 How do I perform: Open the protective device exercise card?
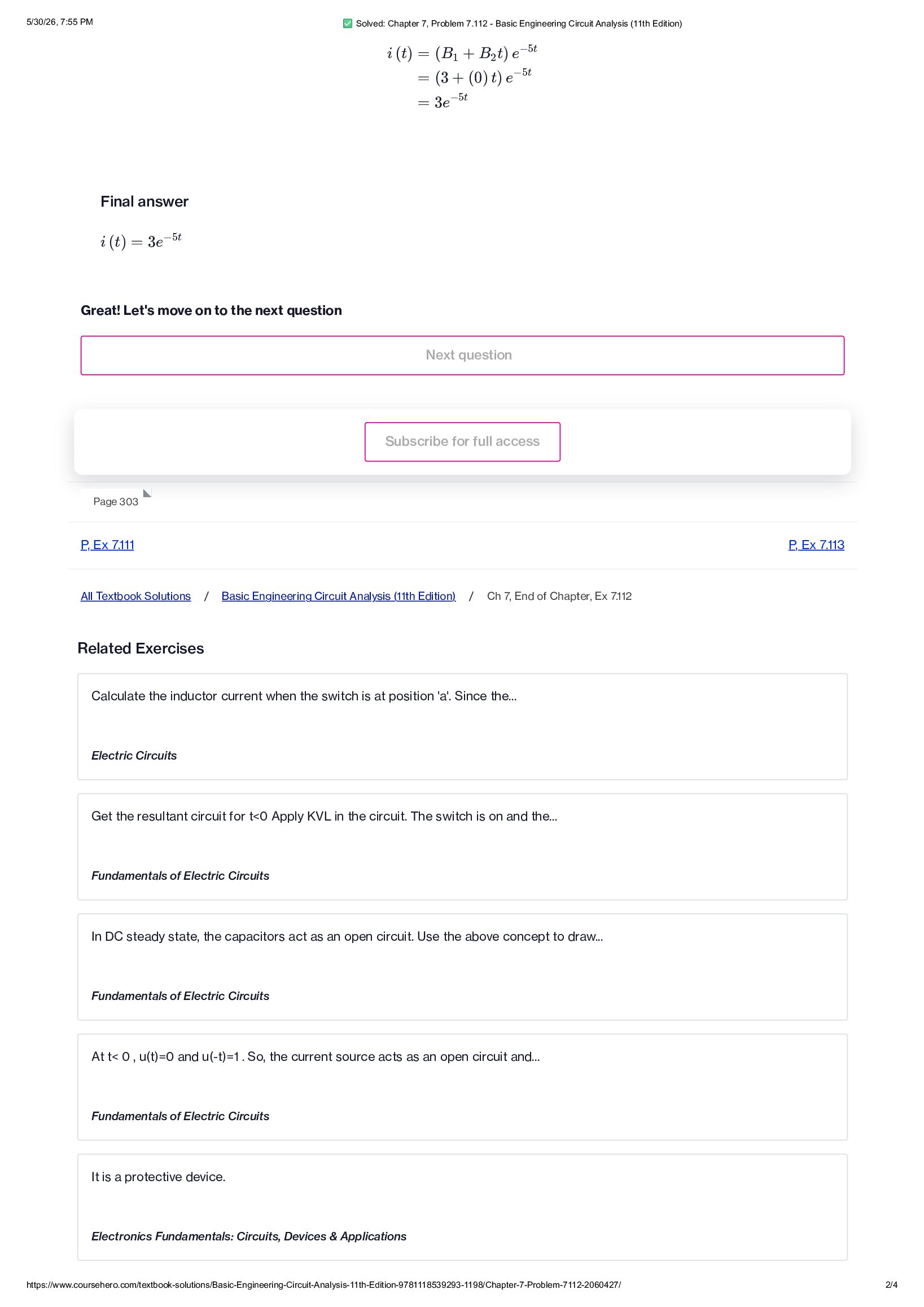462,1207
